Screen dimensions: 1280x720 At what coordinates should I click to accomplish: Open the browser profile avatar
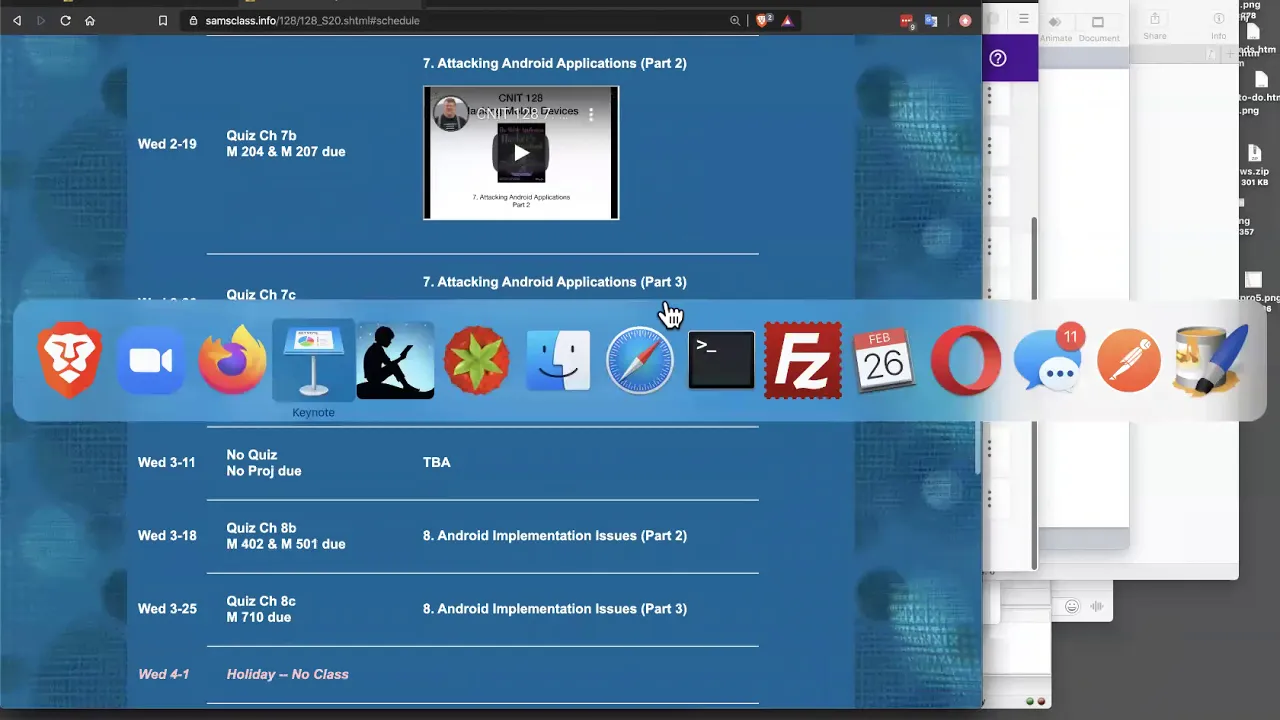coord(965,20)
